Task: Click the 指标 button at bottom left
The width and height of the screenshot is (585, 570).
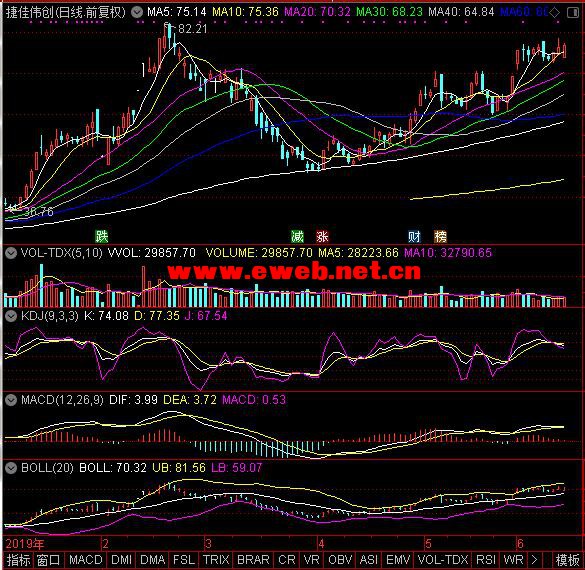Action: coord(18,560)
